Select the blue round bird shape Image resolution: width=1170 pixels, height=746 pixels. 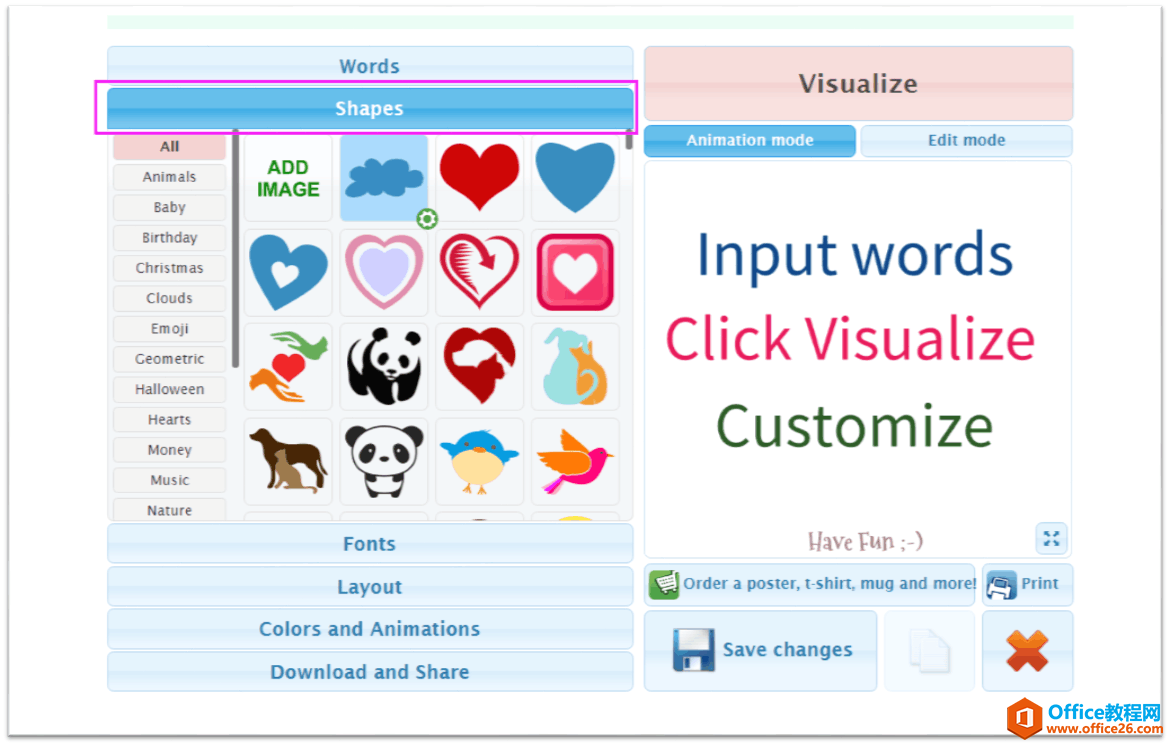(479, 461)
